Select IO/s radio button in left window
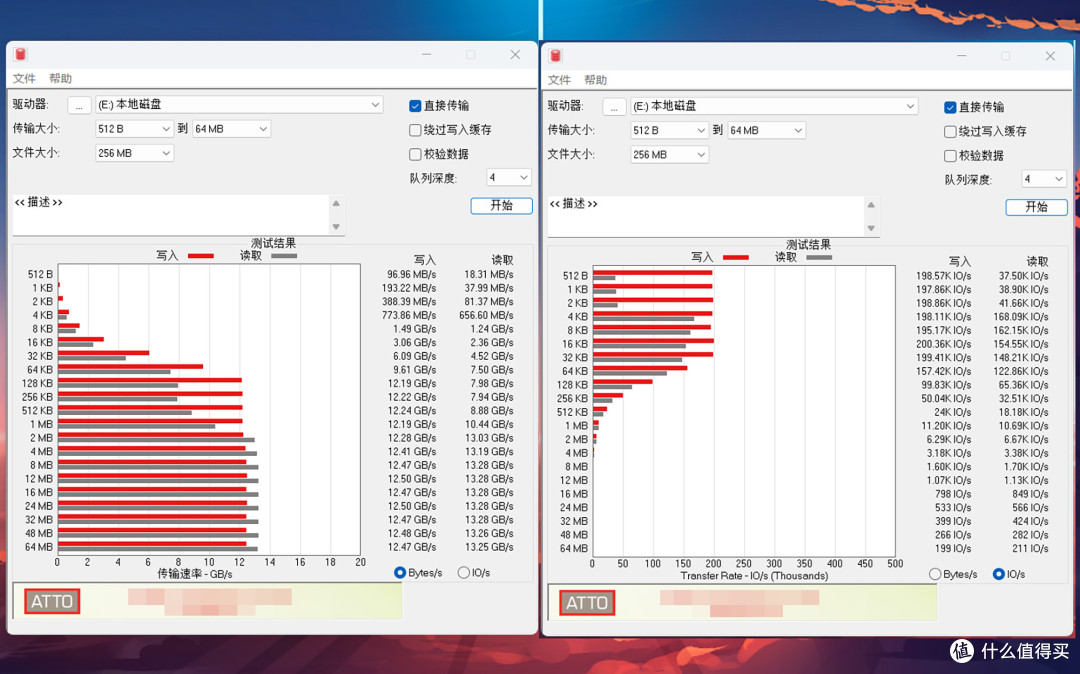The image size is (1080, 674). [x=464, y=572]
